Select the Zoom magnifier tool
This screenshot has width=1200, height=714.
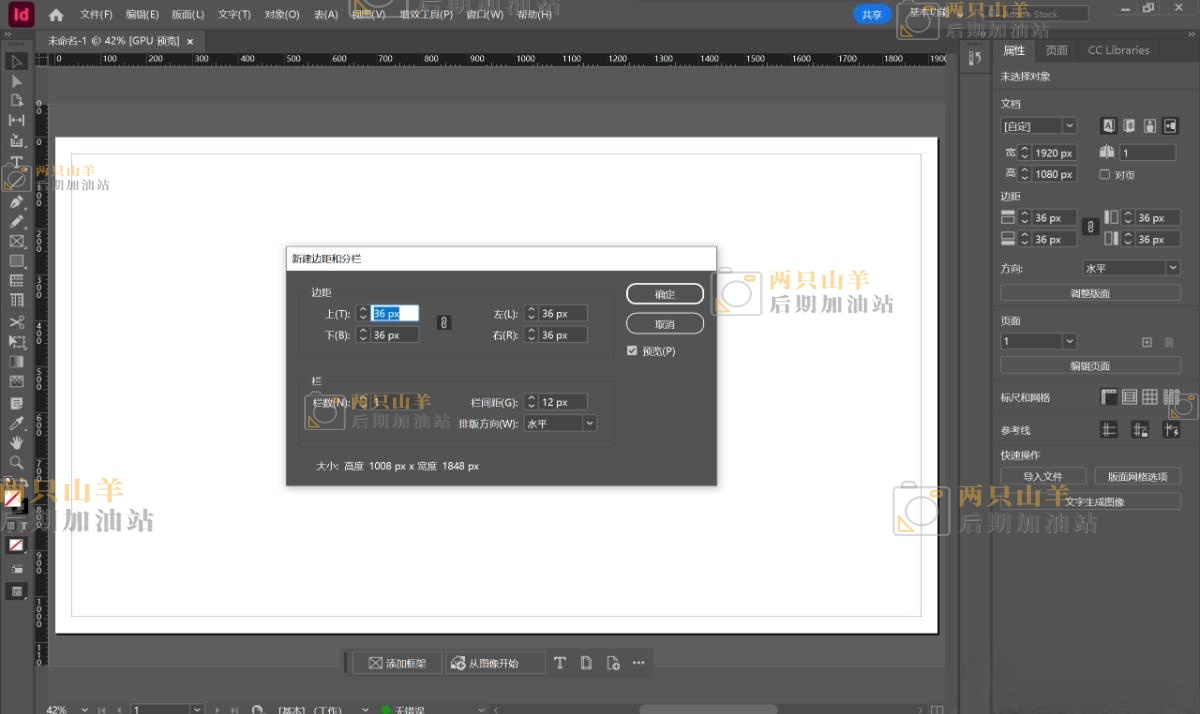pyautogui.click(x=16, y=463)
